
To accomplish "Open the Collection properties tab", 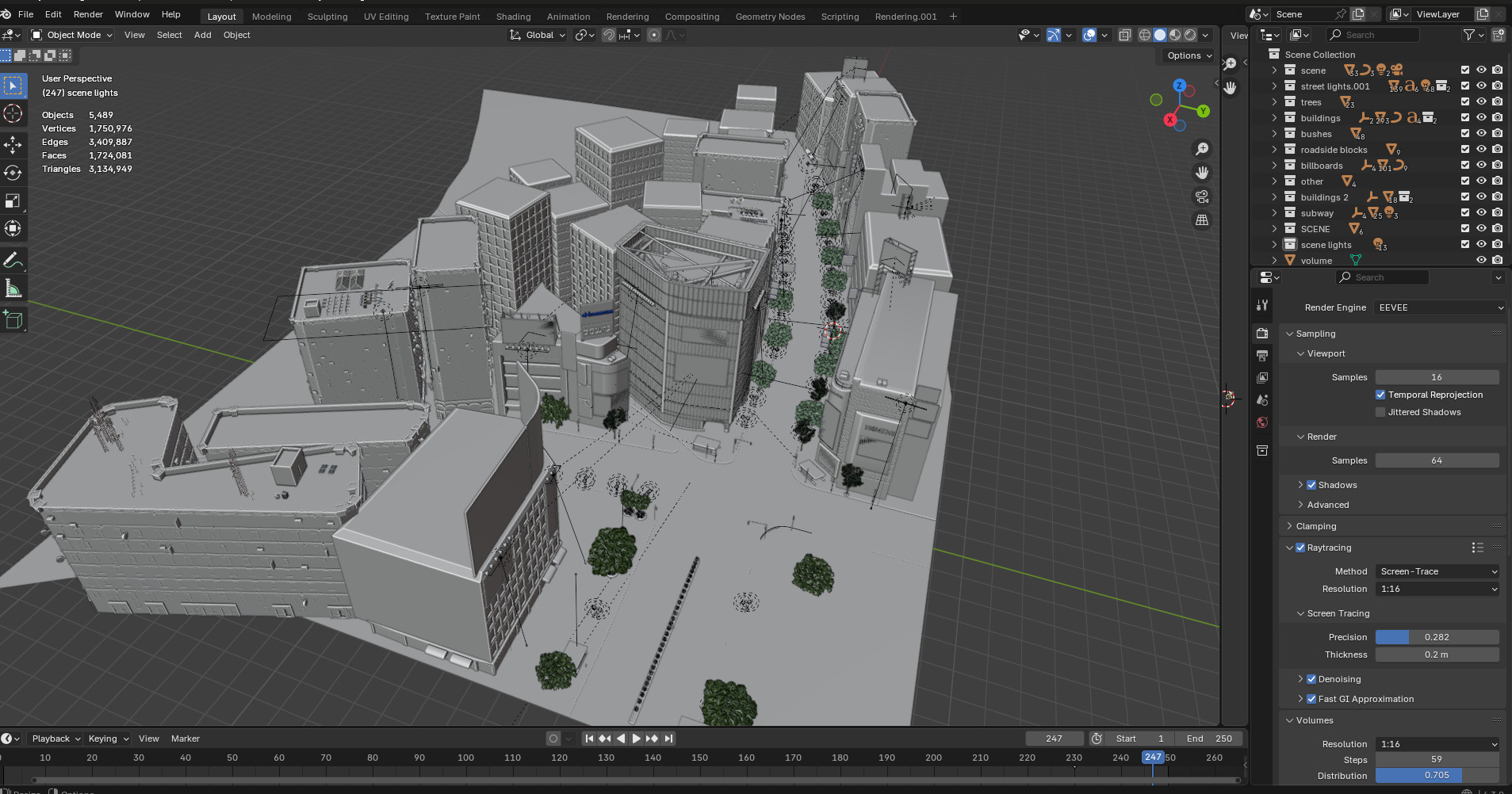I will (1262, 451).
